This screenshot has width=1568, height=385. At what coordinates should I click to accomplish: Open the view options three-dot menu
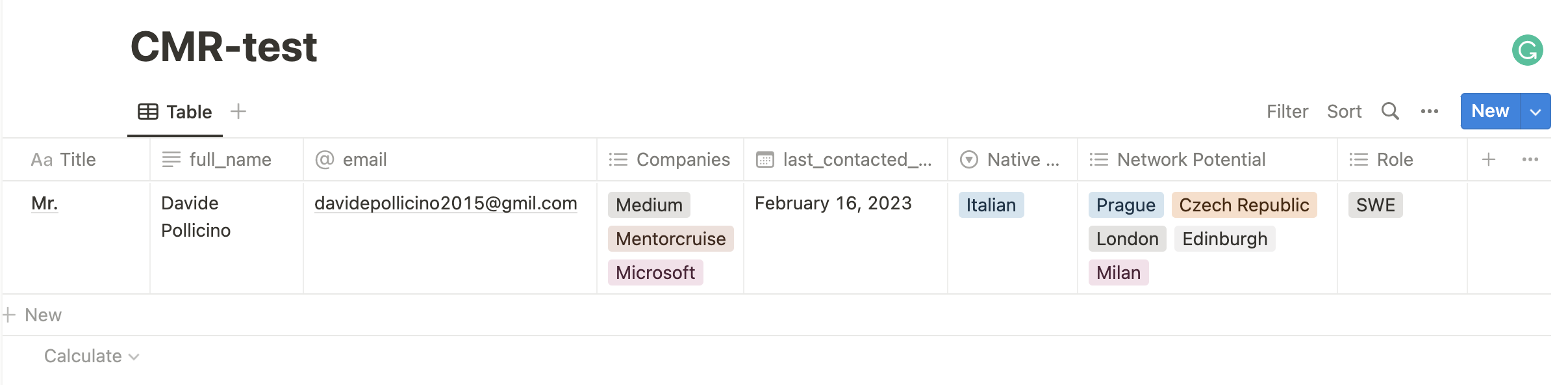click(1429, 111)
